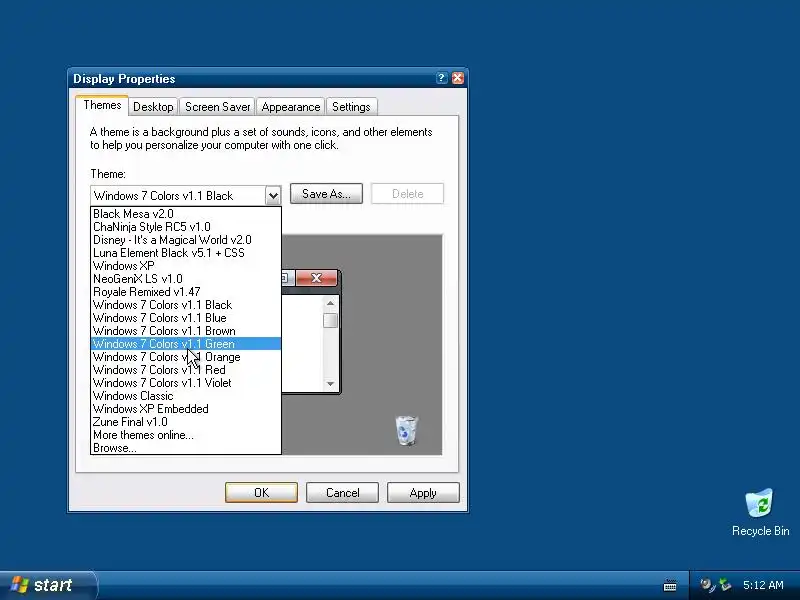The image size is (800, 600).
Task: Select highlighted Windows 7 Colors v1.1 Green
Action: coord(186,344)
